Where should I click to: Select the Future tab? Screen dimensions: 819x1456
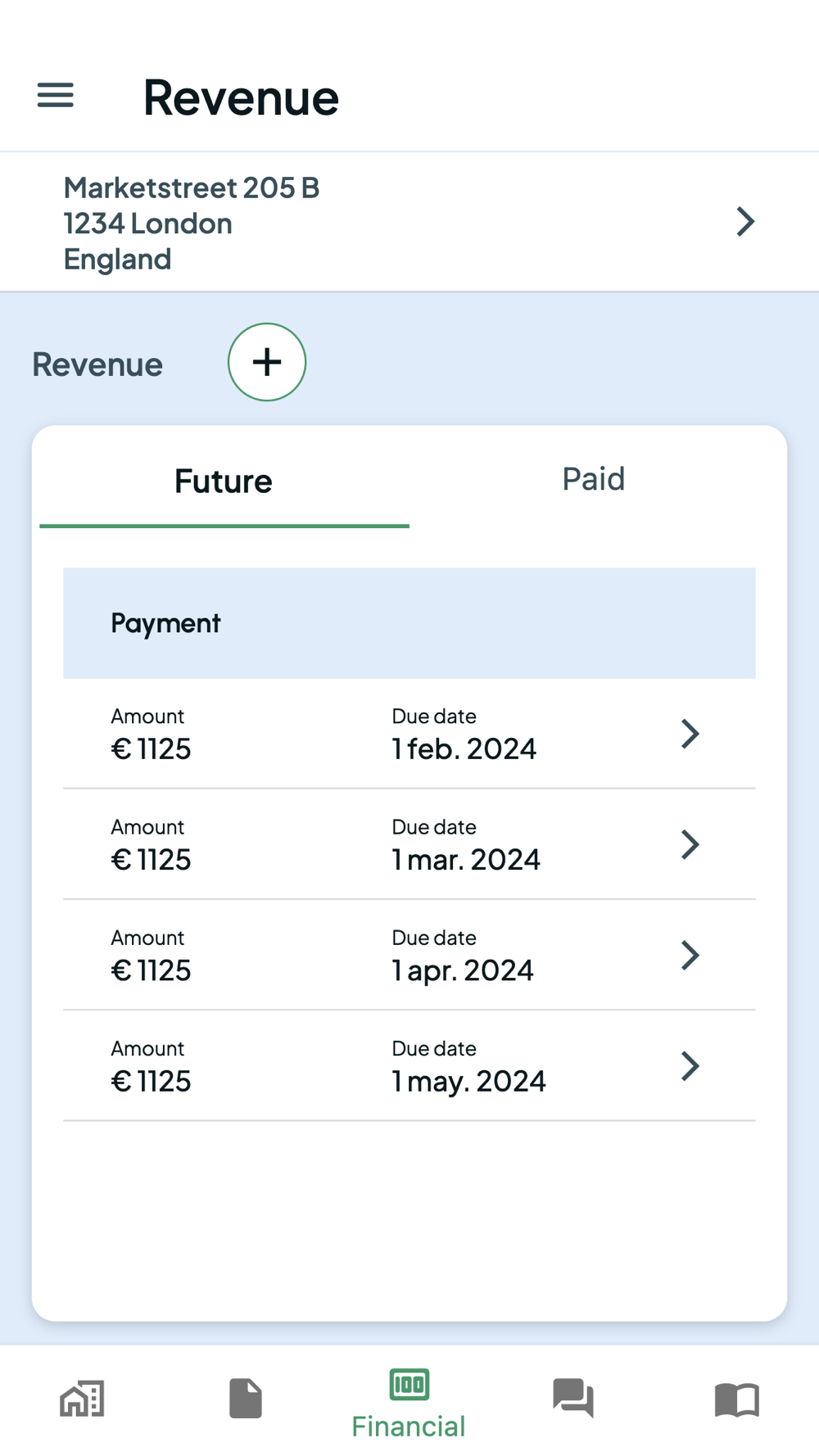click(224, 481)
